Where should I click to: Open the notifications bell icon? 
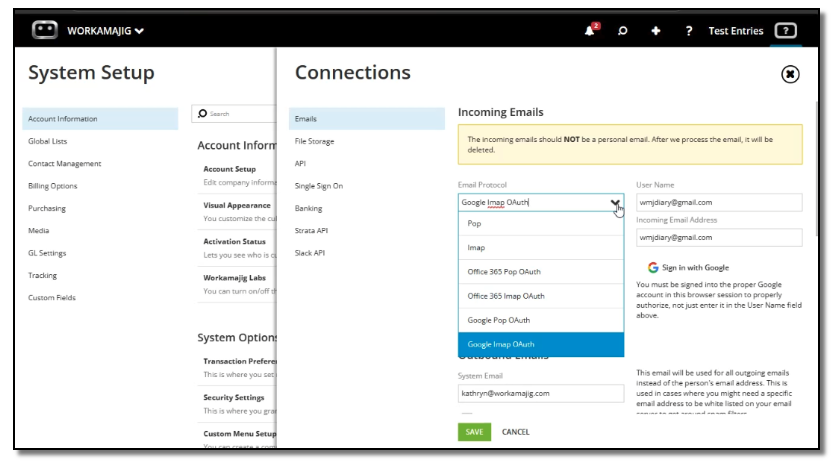(x=590, y=30)
